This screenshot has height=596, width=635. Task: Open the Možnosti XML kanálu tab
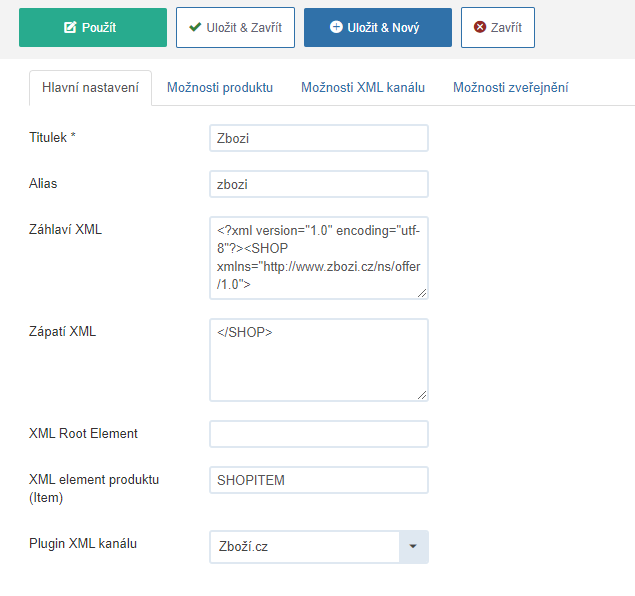pyautogui.click(x=363, y=87)
